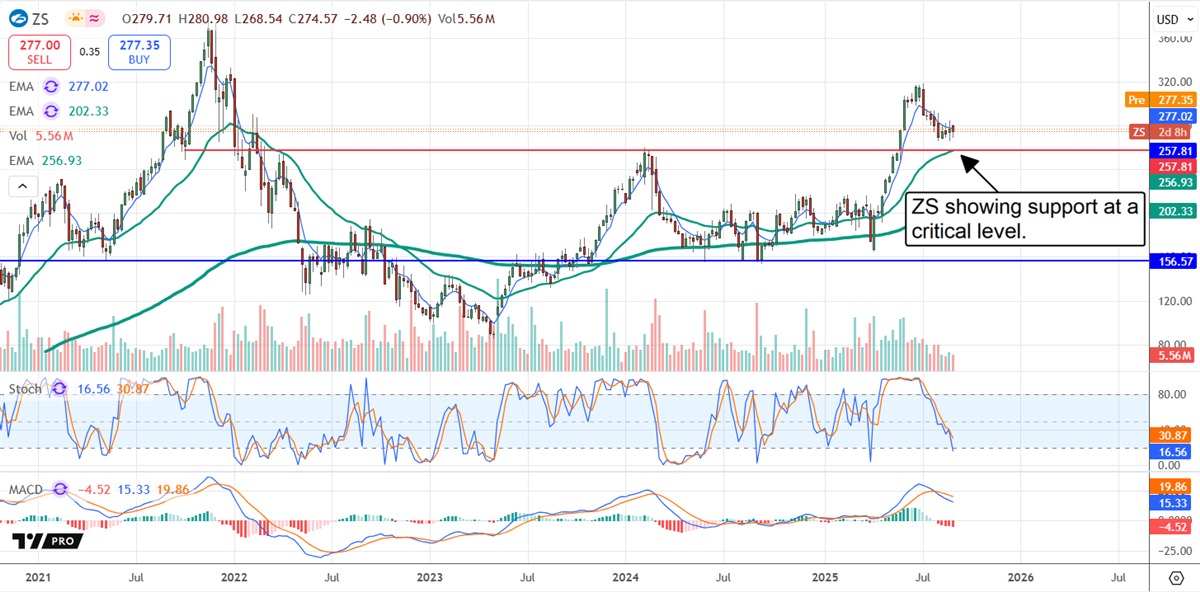Screen dimensions: 1200x592
Task: Click the pink approximate-data indicator icon
Action: (x=96, y=18)
